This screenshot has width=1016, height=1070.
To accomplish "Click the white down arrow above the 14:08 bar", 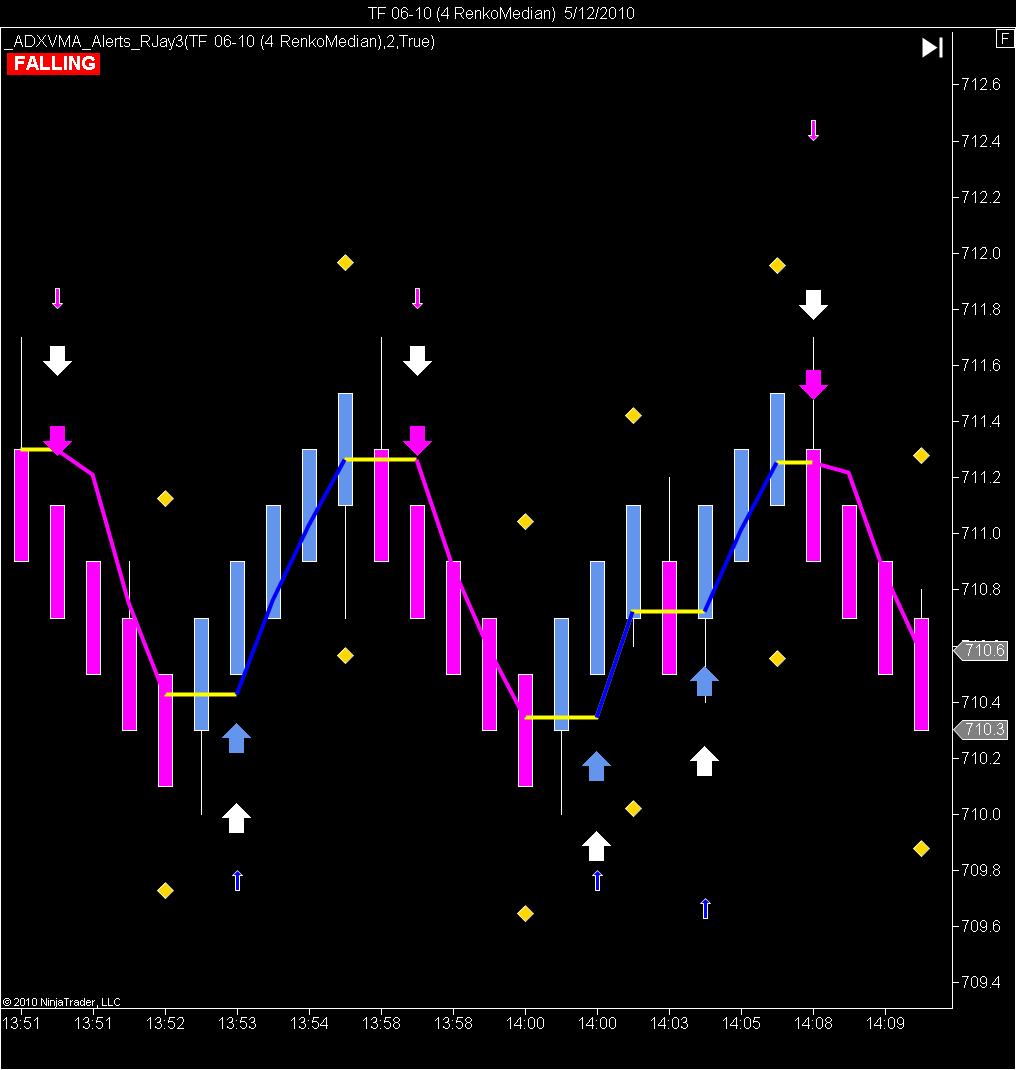I will point(813,304).
